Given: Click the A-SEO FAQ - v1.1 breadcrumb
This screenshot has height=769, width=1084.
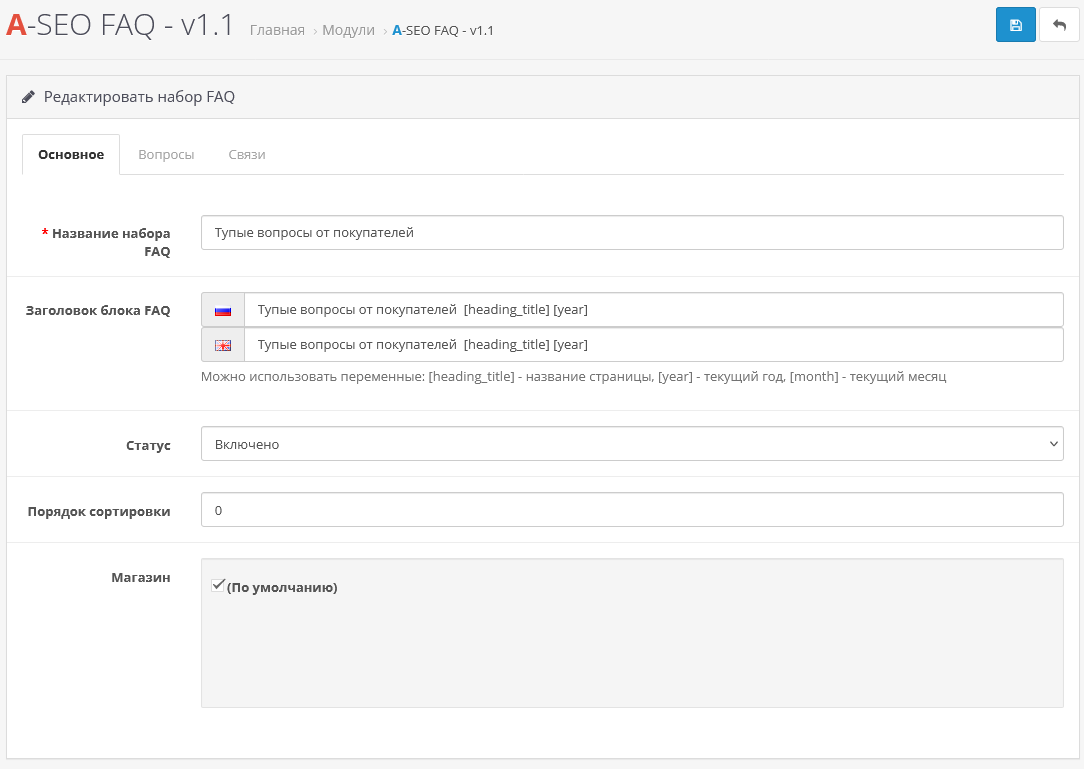Looking at the screenshot, I should click(443, 31).
